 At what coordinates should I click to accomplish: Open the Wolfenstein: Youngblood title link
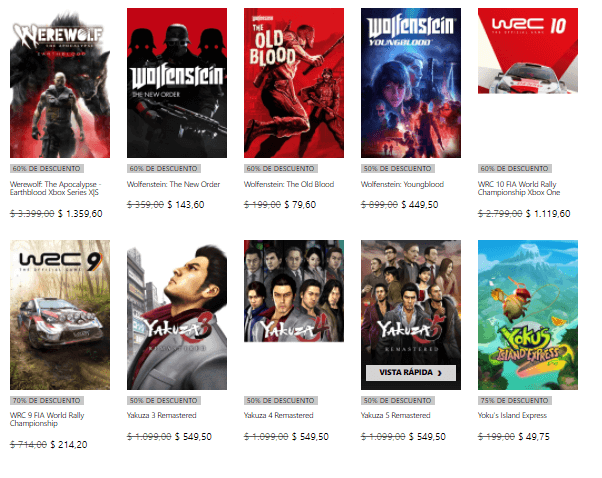[402, 184]
